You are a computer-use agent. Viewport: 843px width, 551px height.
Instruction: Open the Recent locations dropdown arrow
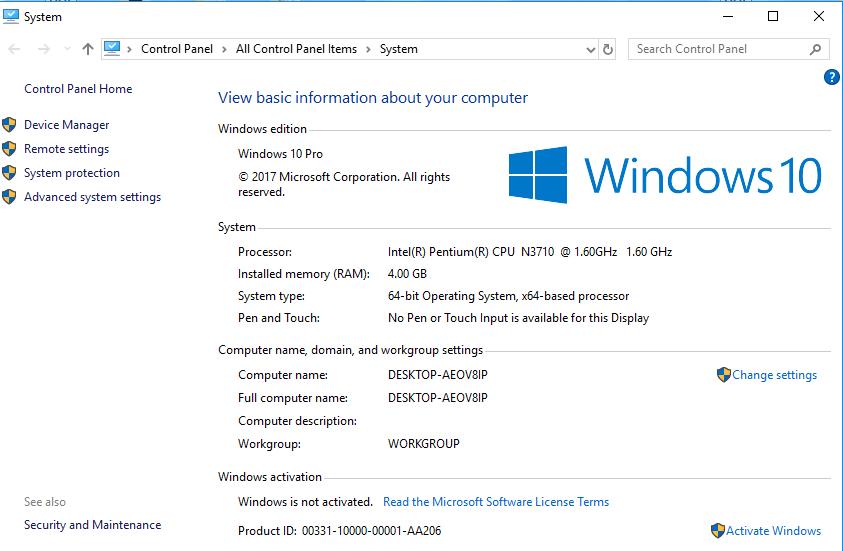point(67,49)
